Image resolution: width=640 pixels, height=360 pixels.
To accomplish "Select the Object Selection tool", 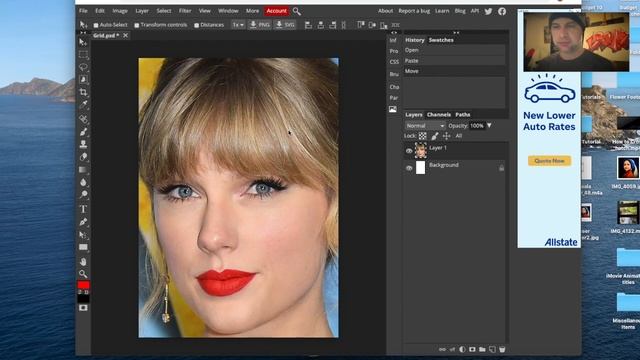I will click(83, 79).
